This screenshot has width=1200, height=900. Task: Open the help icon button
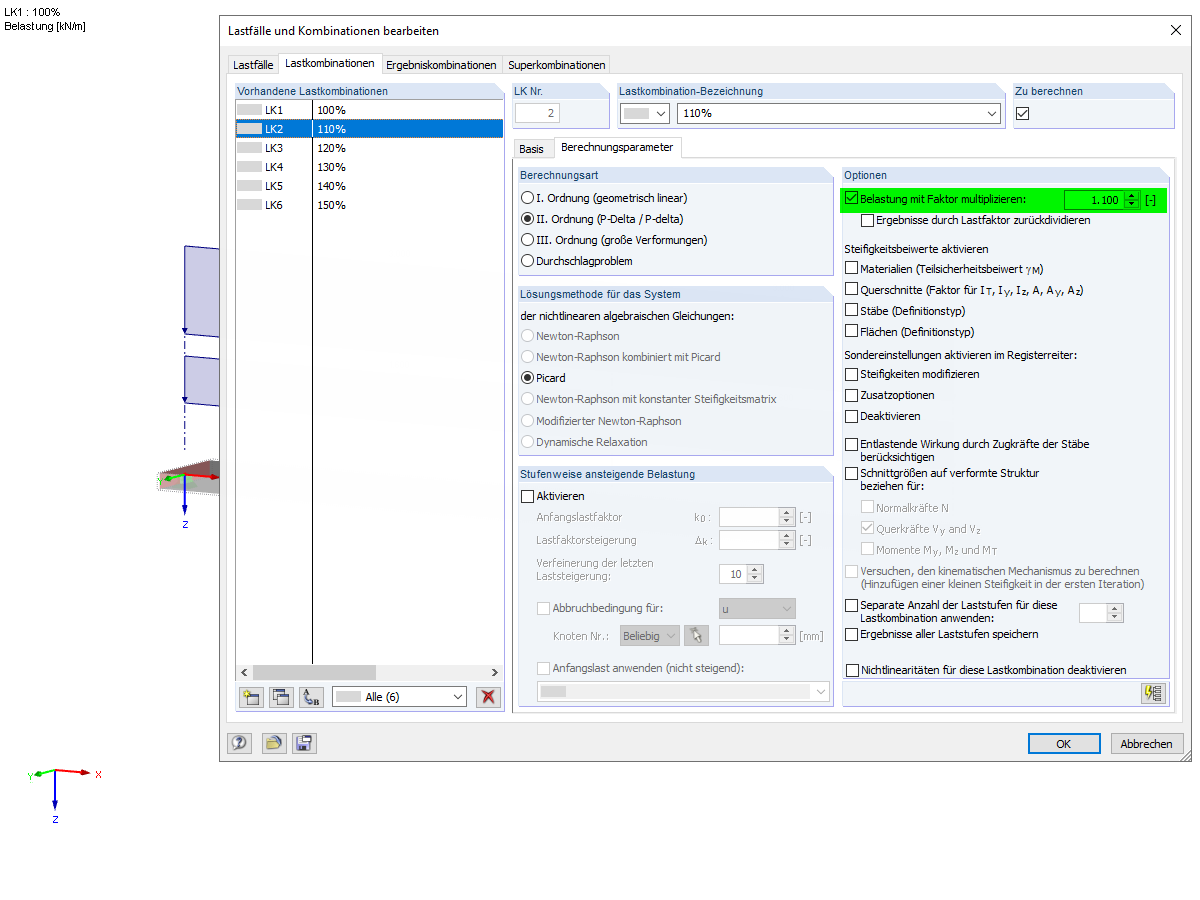pos(240,743)
